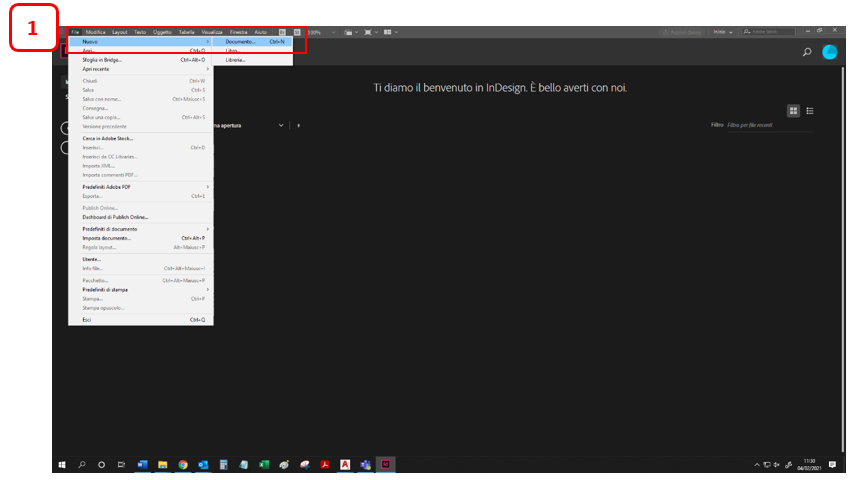Show hidden system tray icons
The height and width of the screenshot is (480, 856).
[757, 465]
